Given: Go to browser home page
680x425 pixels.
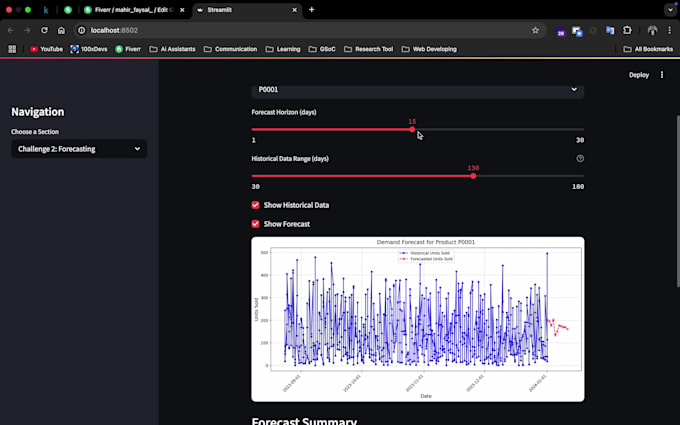Looking at the screenshot, I should (x=61, y=30).
